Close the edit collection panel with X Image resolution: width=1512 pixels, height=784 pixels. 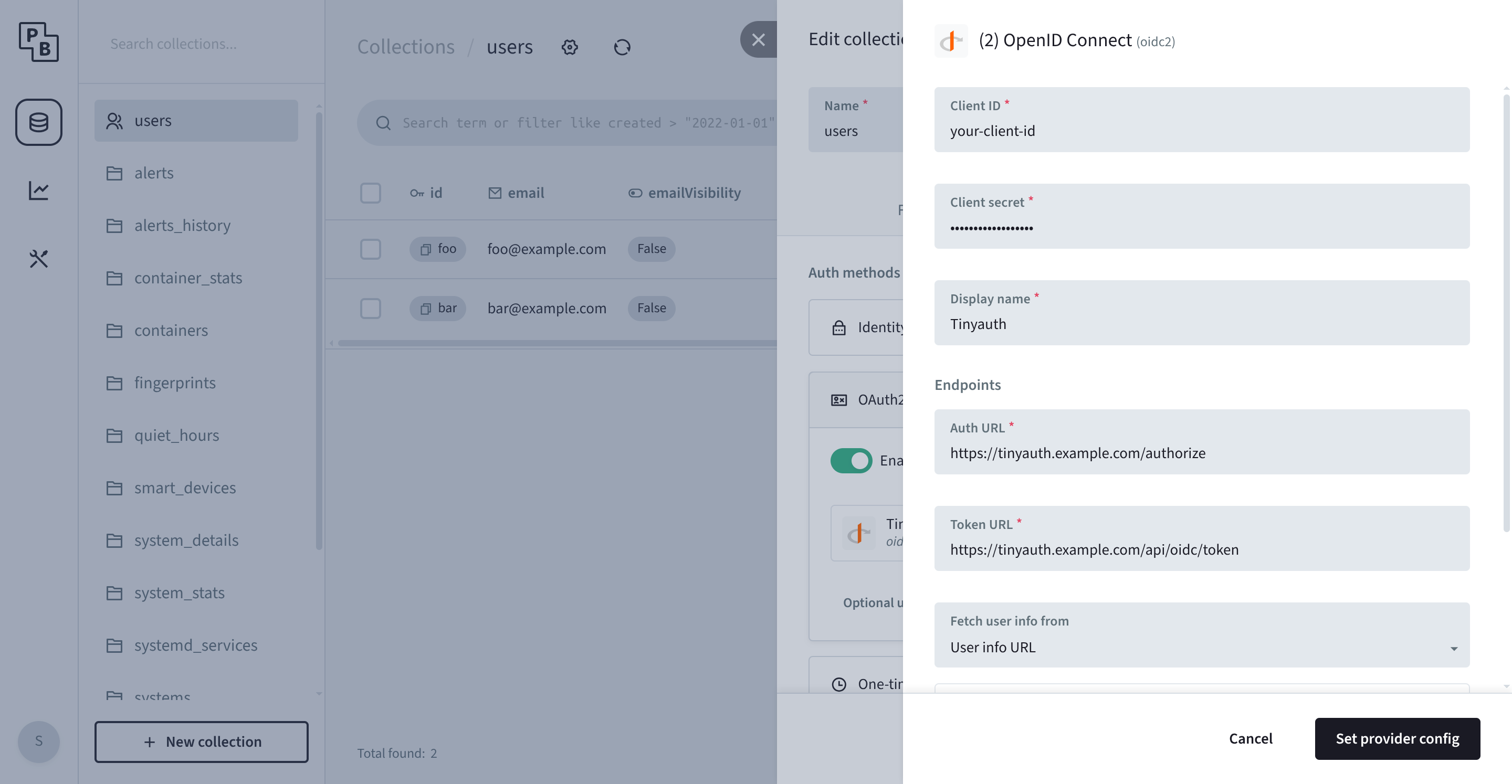point(758,39)
